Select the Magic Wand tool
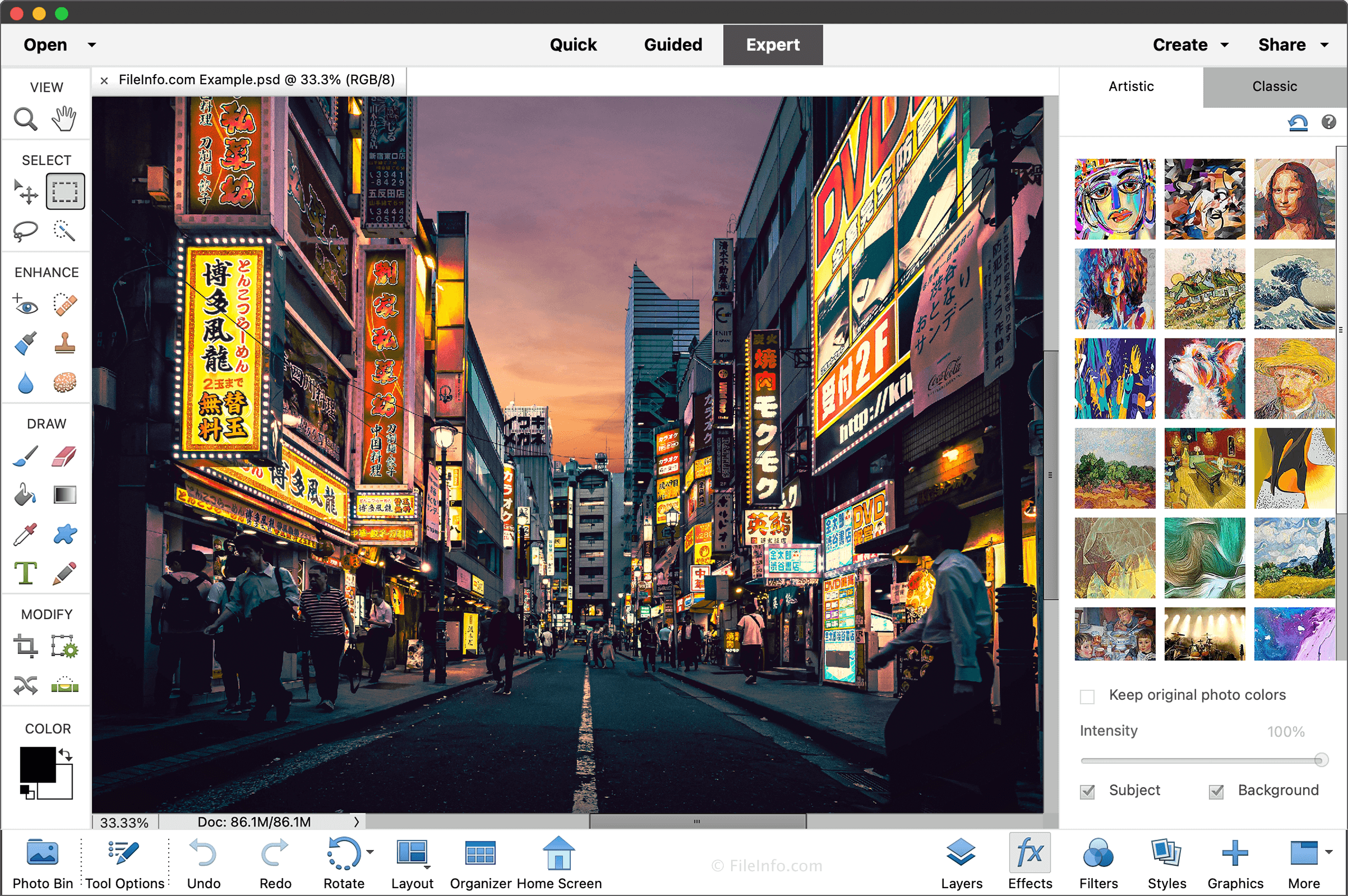Screen dimensions: 1348x896 click(64, 230)
